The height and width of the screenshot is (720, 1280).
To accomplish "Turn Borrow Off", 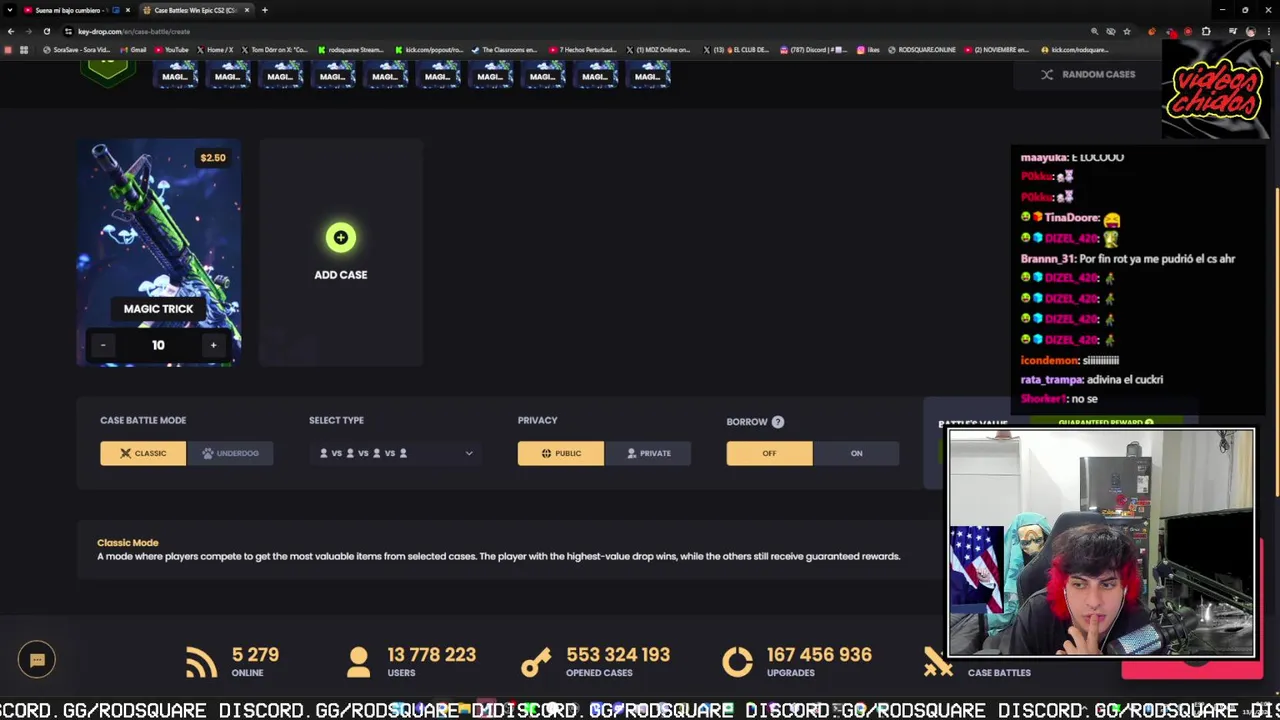I will point(769,453).
